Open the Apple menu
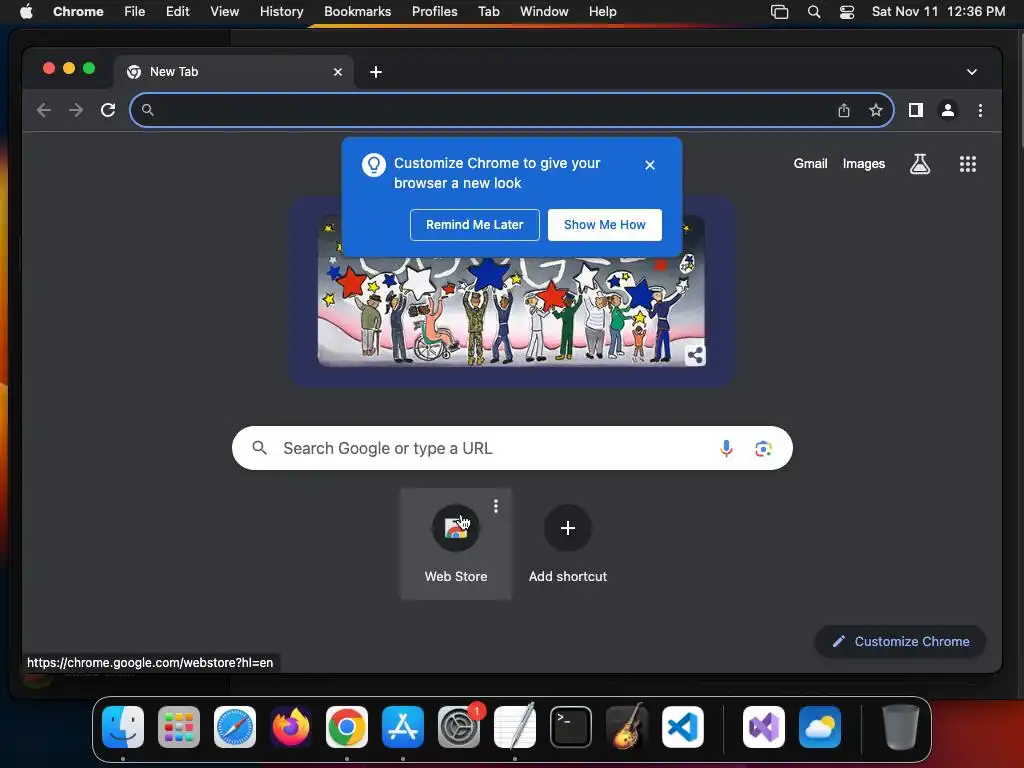Screen dimensions: 1024x768 tap(26, 11)
